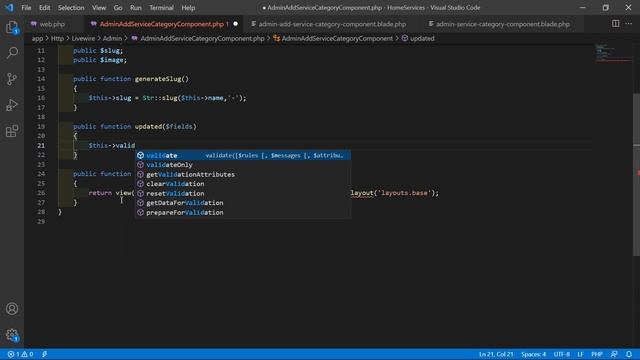Image resolution: width=640 pixels, height=360 pixels.
Task: Minimize the VS Code window
Action: point(582,7)
